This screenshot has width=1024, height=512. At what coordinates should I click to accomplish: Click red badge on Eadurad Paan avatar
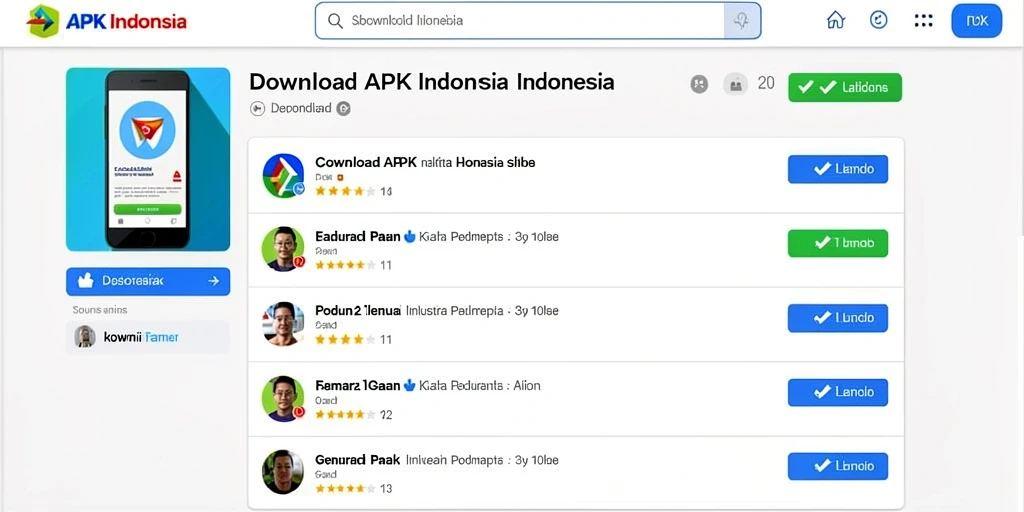pos(299,262)
